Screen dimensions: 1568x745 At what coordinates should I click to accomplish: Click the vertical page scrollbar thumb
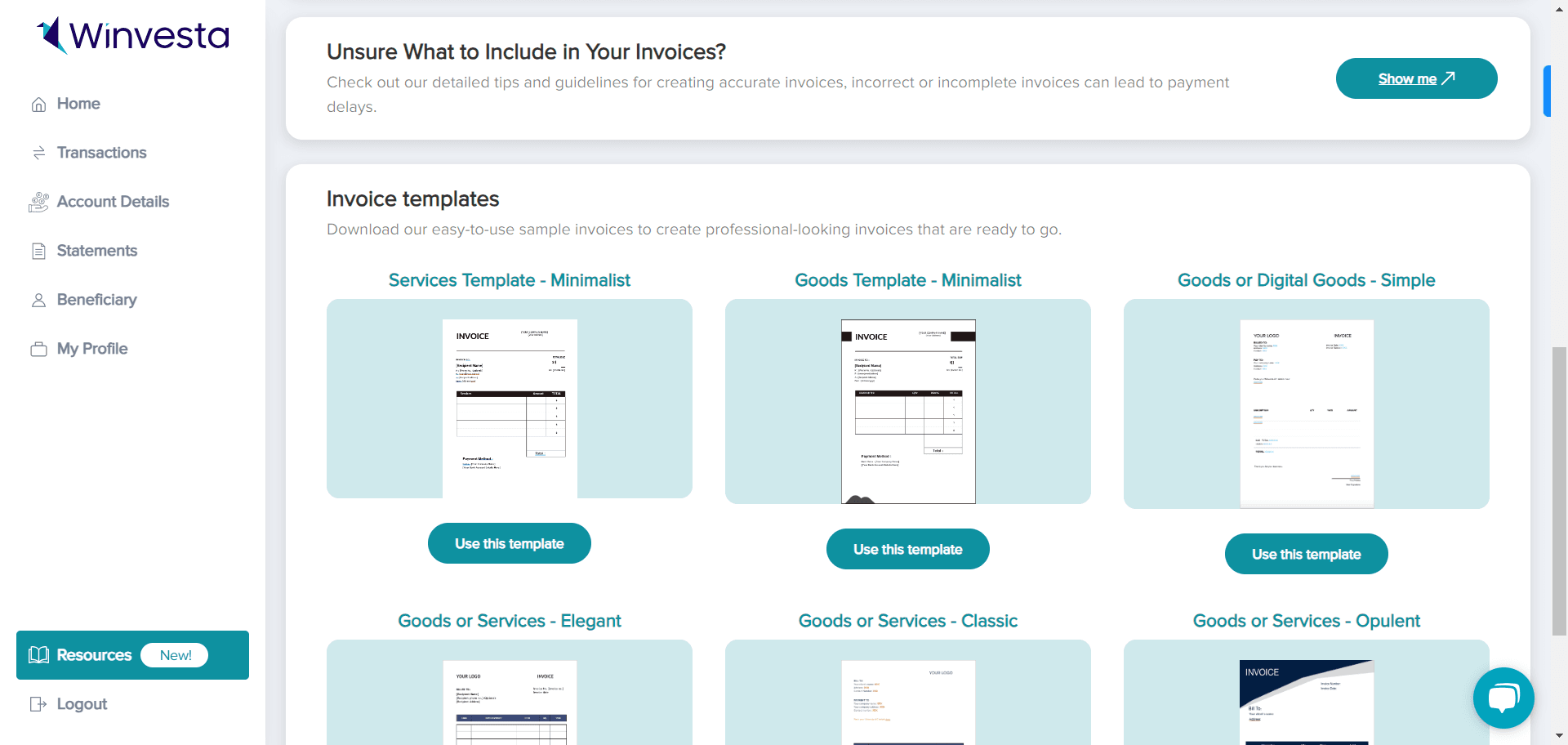(1559, 490)
